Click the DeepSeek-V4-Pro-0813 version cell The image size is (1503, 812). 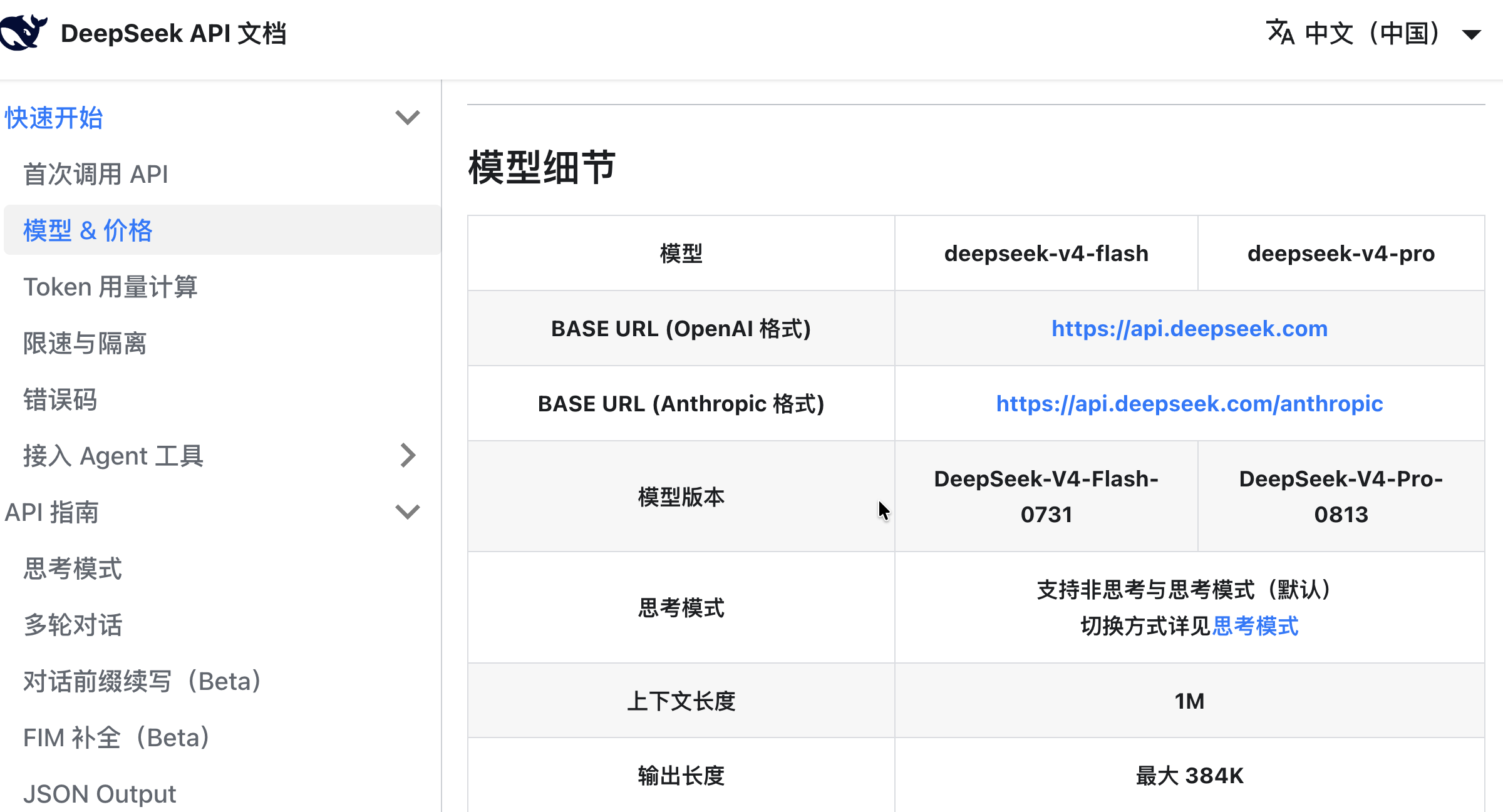pyautogui.click(x=1341, y=496)
